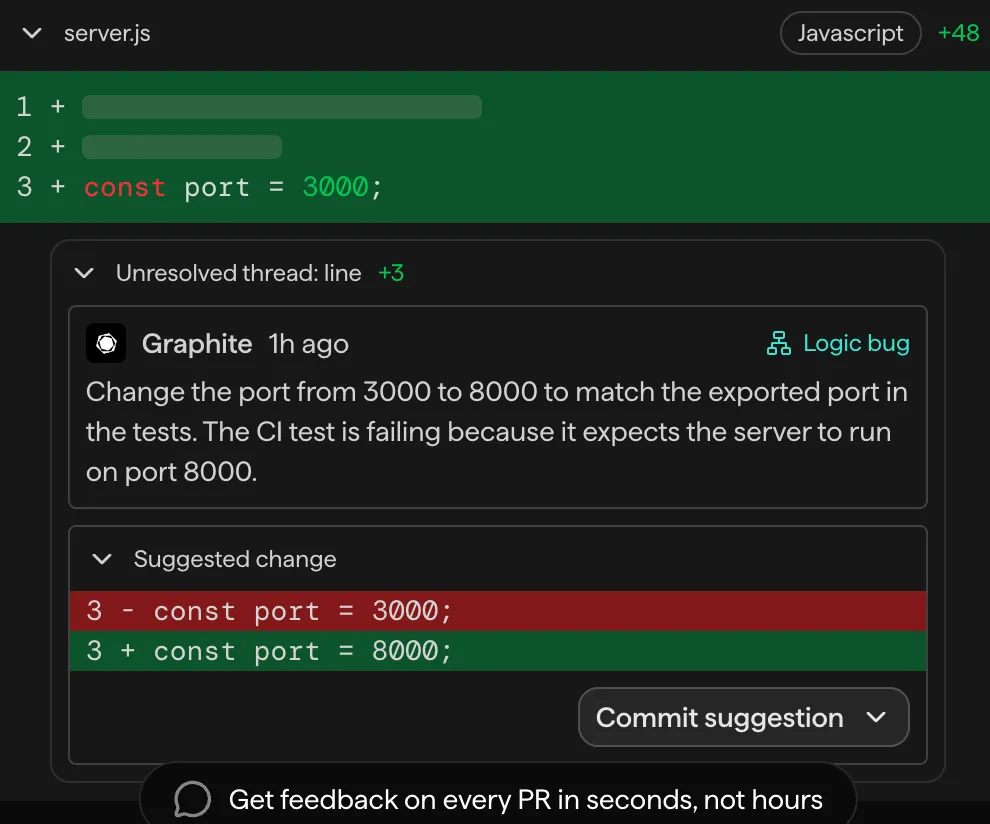Click the Logic bug category icon
The height and width of the screenshot is (824, 990).
pos(778,344)
